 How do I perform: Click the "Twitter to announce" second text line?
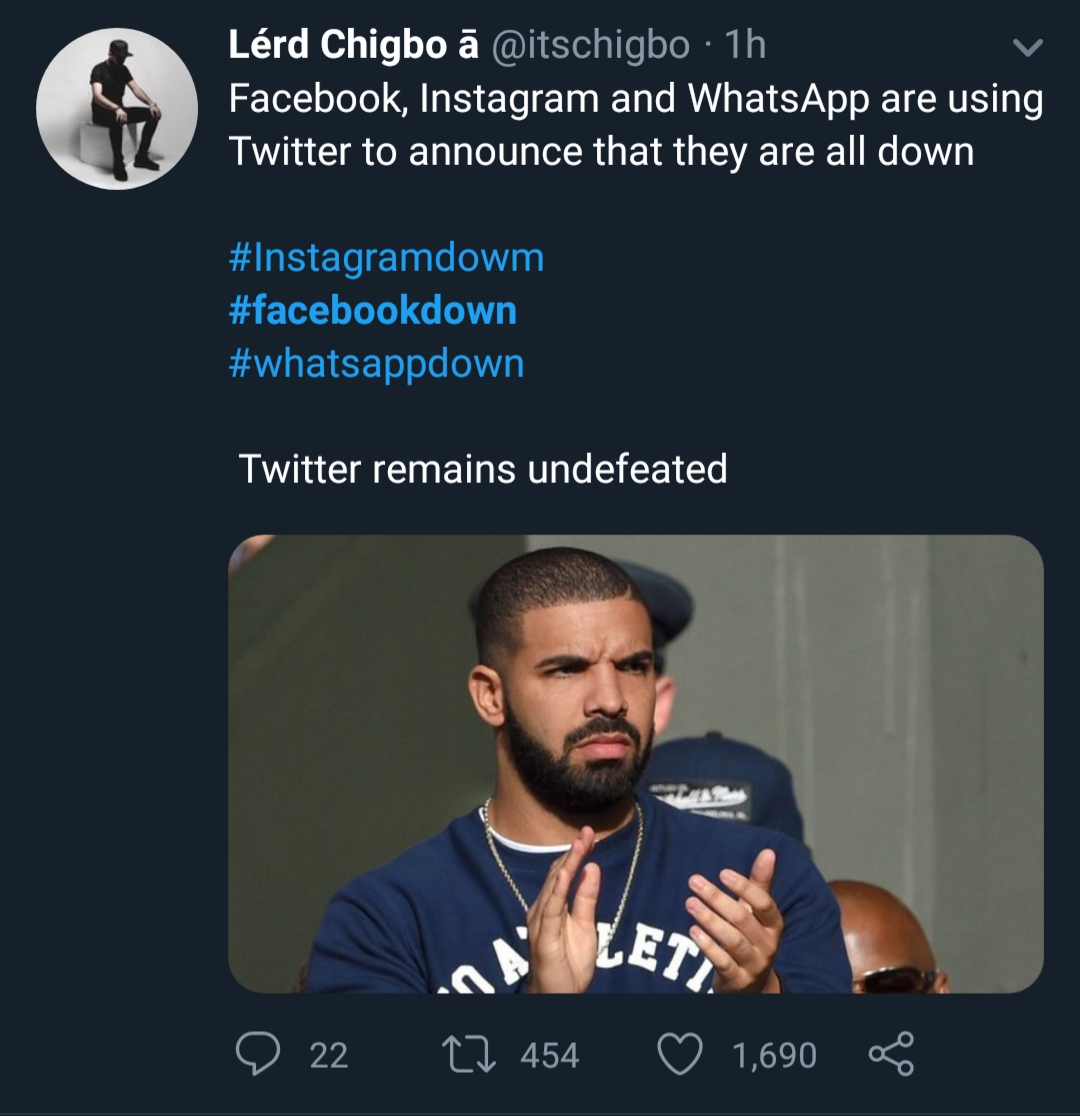point(600,152)
